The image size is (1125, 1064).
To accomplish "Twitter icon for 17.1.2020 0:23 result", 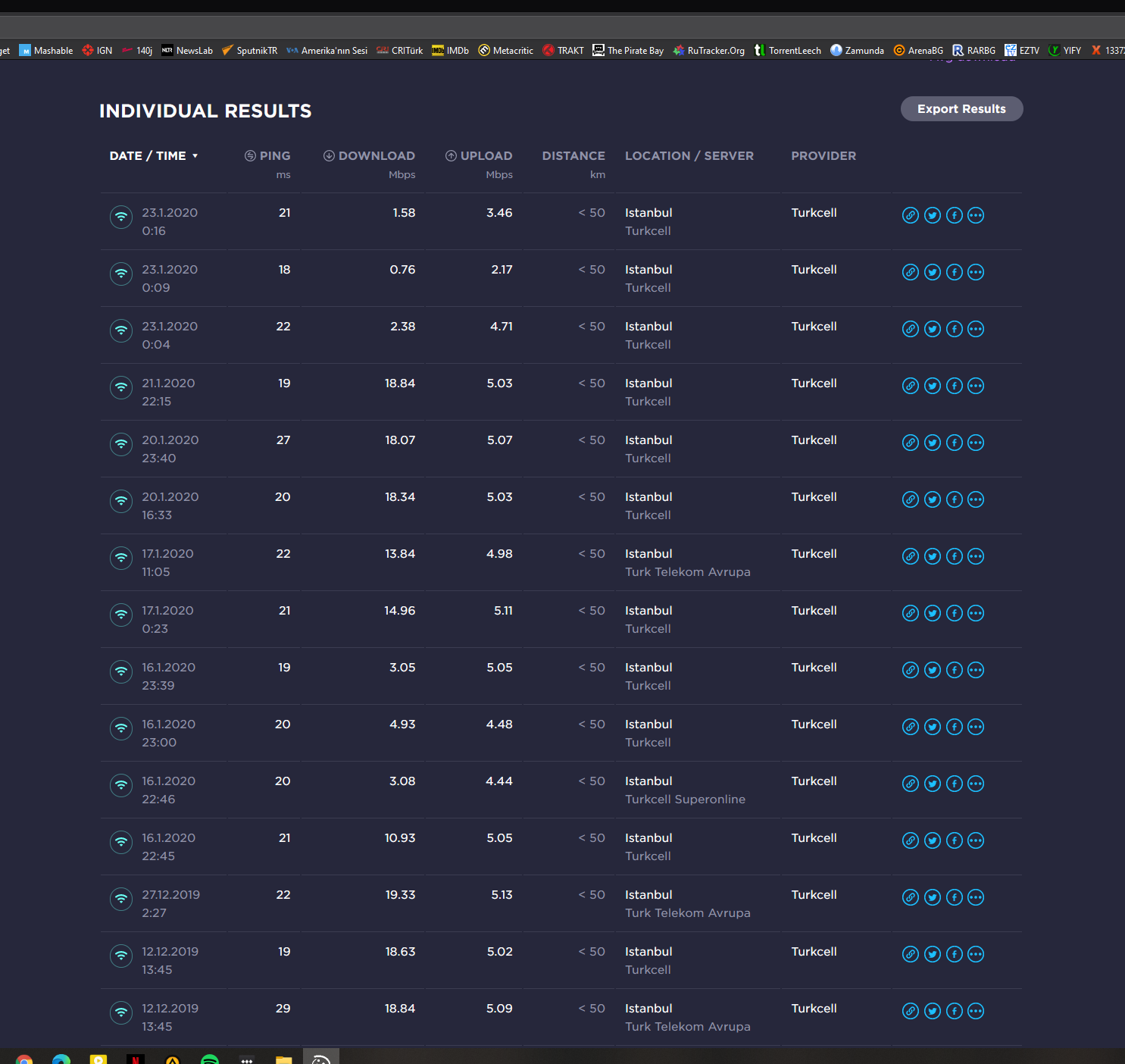I will [x=933, y=613].
